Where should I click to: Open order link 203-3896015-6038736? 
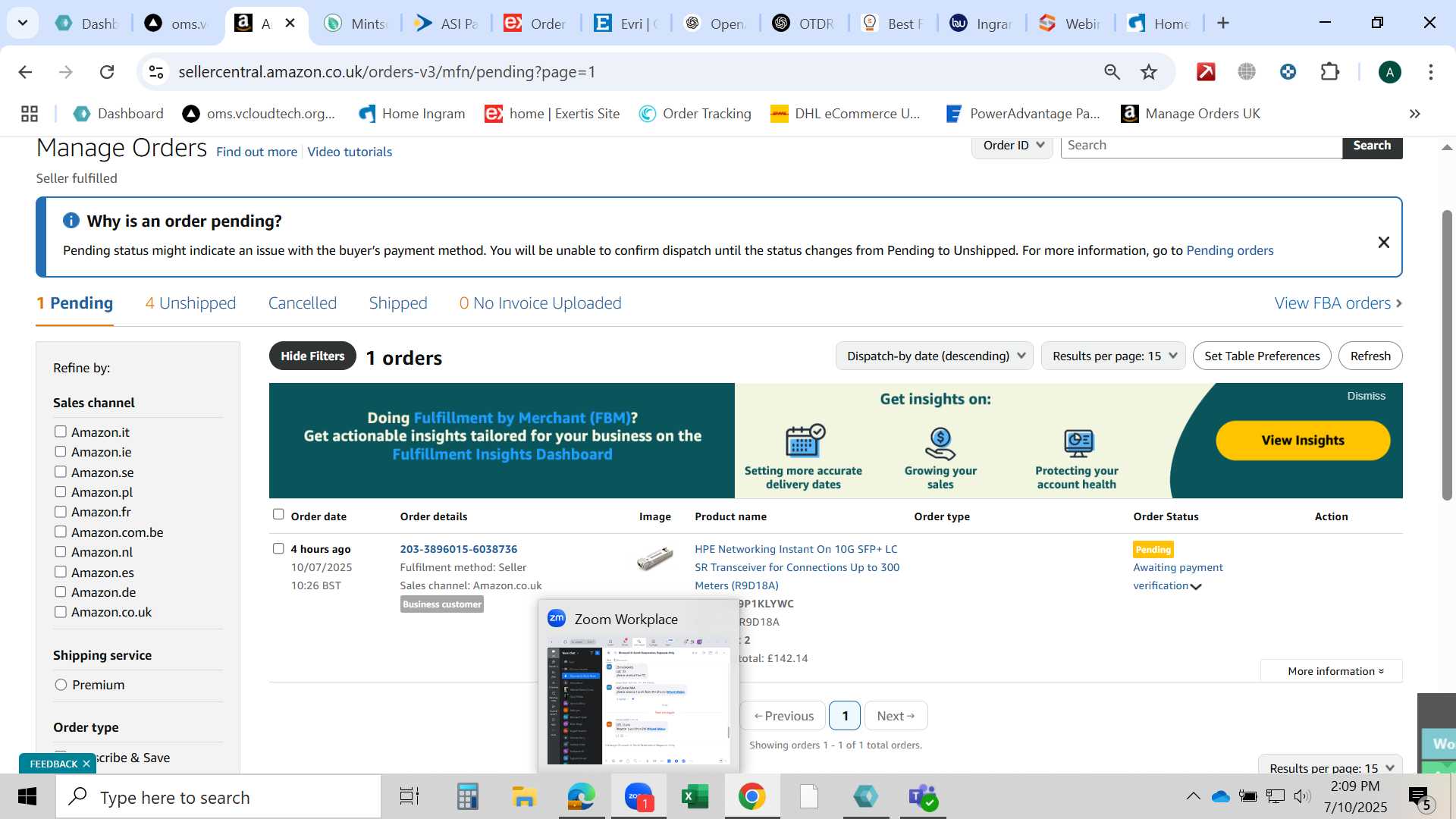459,549
